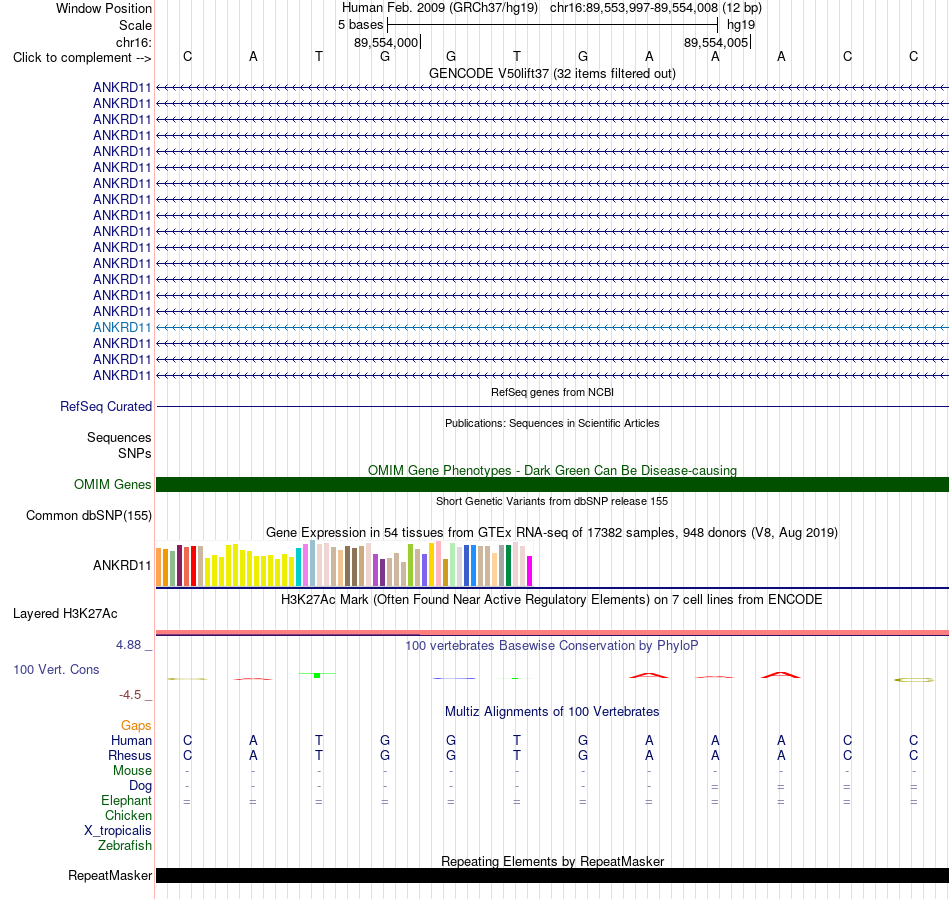Screen dimensions: 950x899
Task: Click the Common dbSNP(155) label
Action: [88, 516]
